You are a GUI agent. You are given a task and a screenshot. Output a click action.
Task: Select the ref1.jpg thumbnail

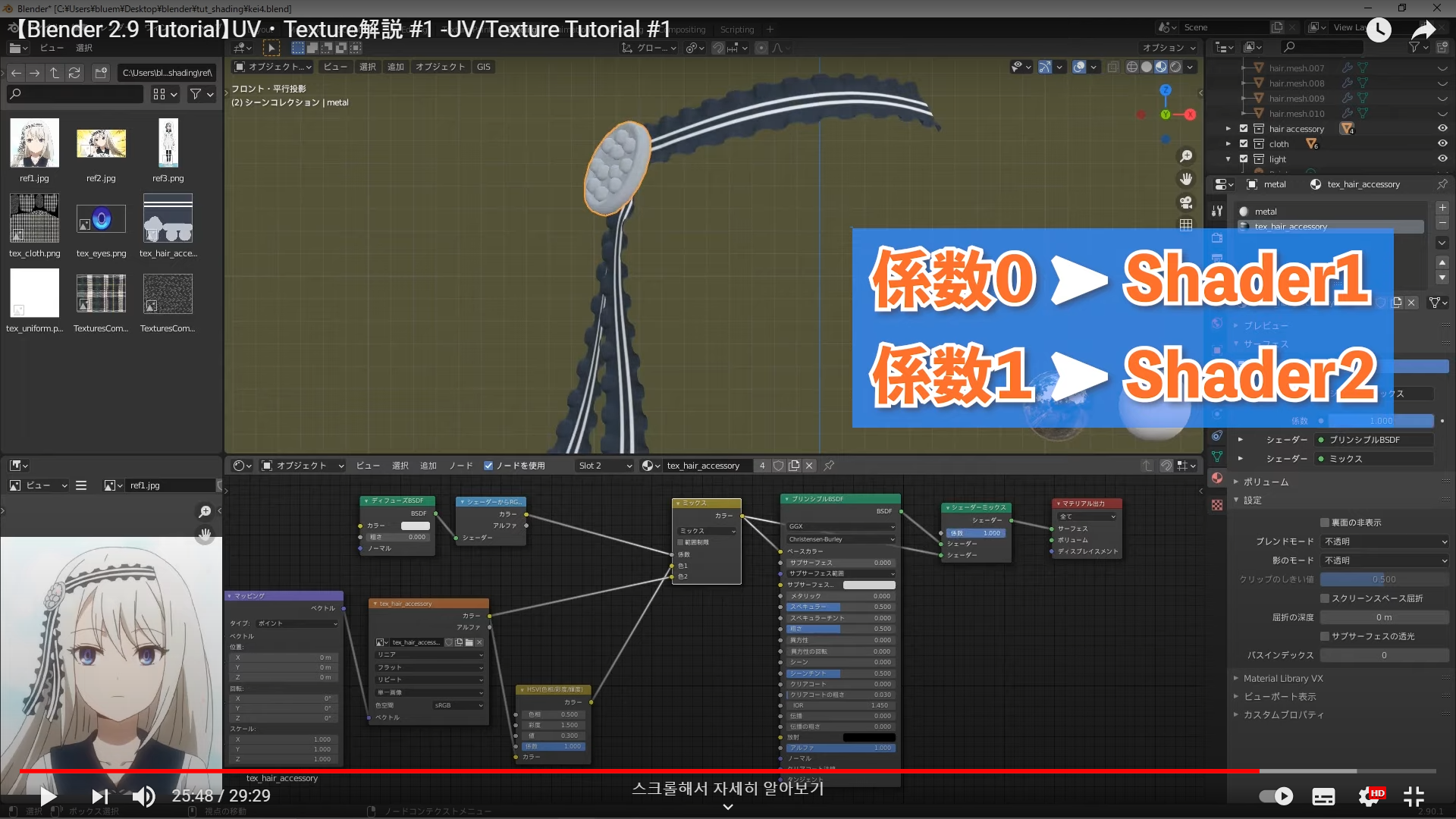coord(34,143)
